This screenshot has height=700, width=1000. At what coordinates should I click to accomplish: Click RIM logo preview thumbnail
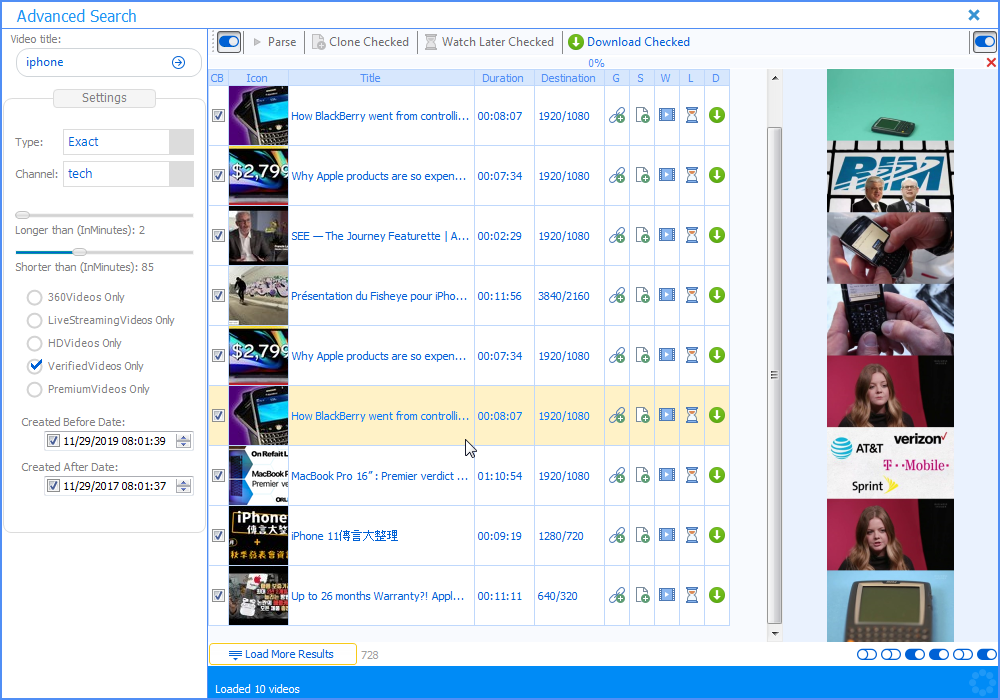pos(890,177)
